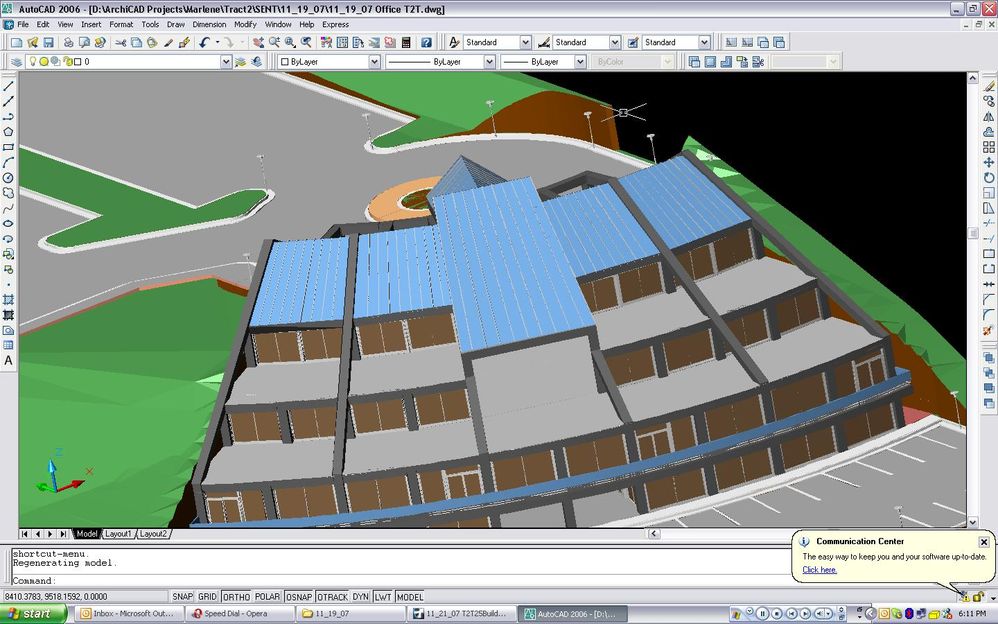
Task: Click the Match Properties paintbrush icon
Action: 187,42
